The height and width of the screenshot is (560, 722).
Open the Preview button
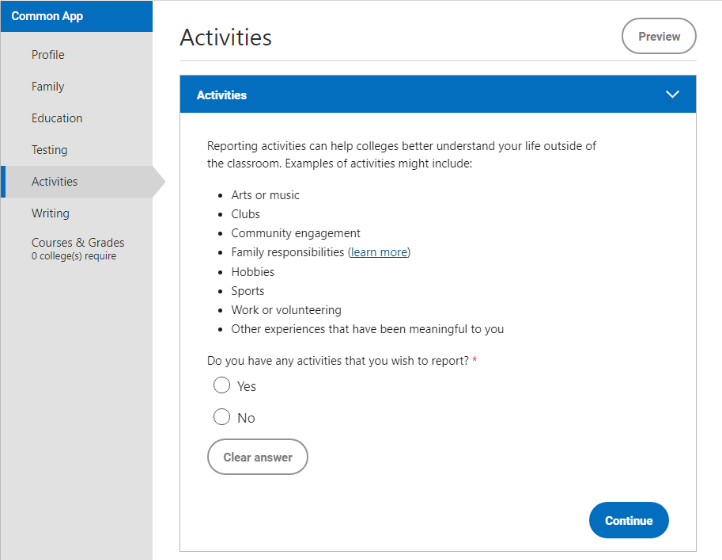pos(659,36)
